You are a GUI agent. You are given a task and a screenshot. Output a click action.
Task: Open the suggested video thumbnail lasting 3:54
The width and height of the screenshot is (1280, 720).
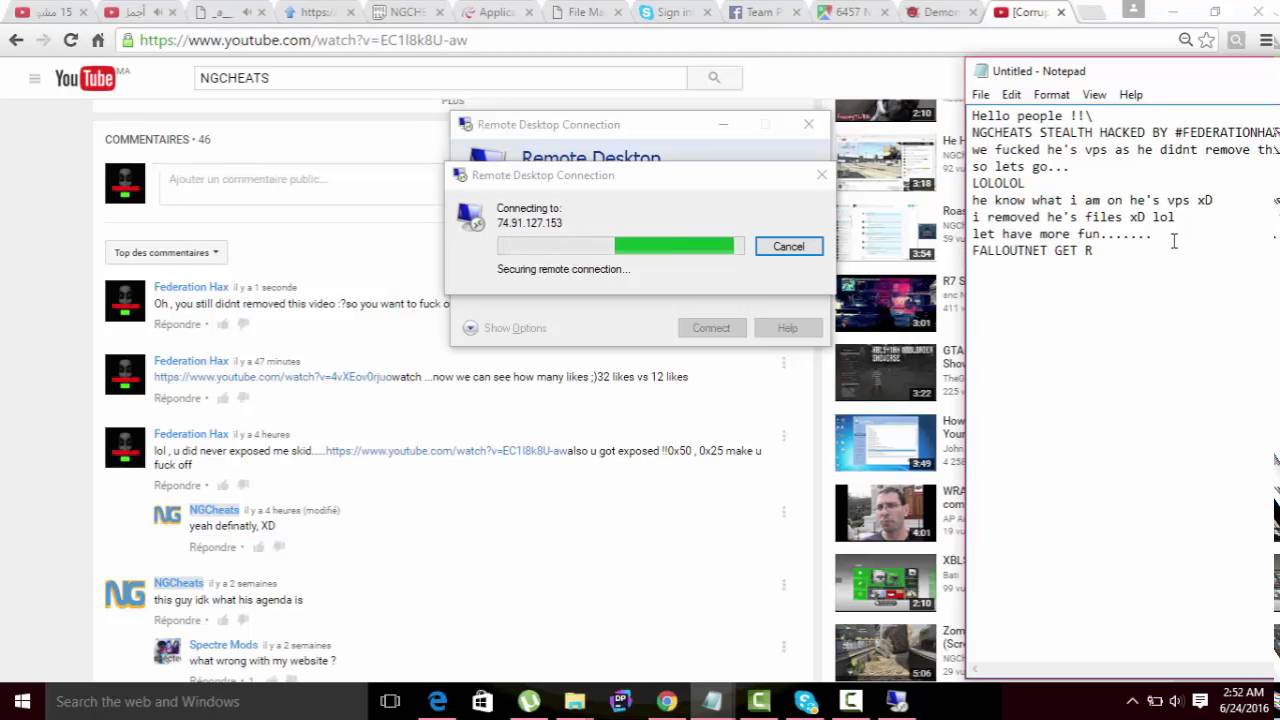(886, 234)
